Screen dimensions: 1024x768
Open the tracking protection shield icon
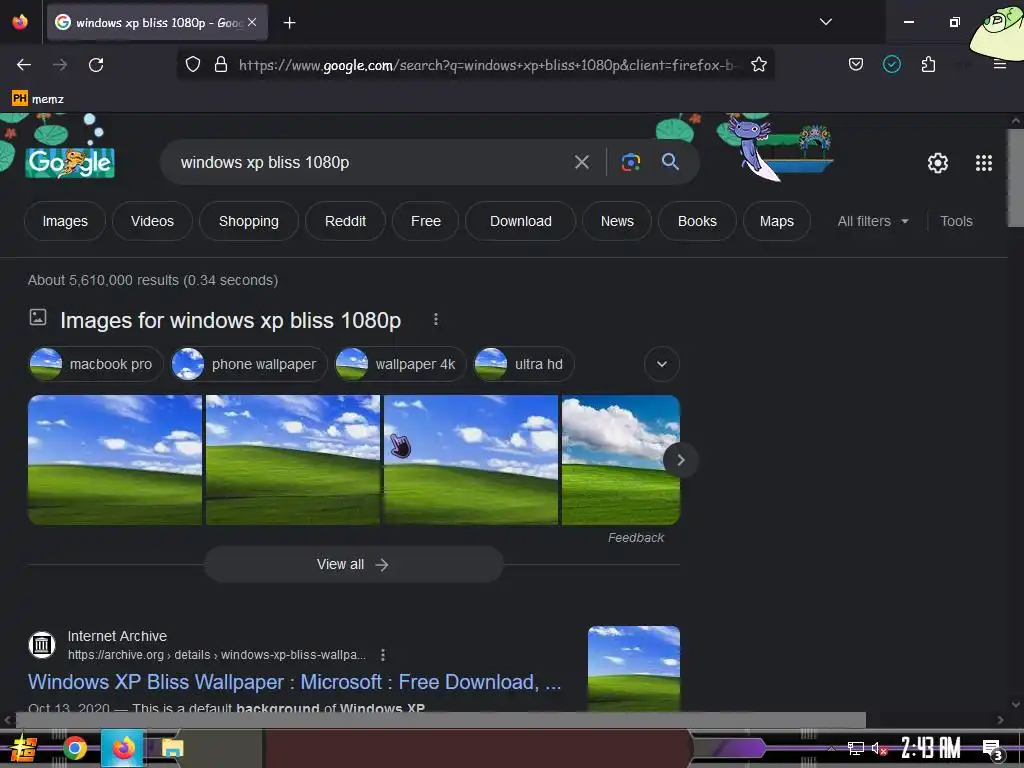click(193, 64)
